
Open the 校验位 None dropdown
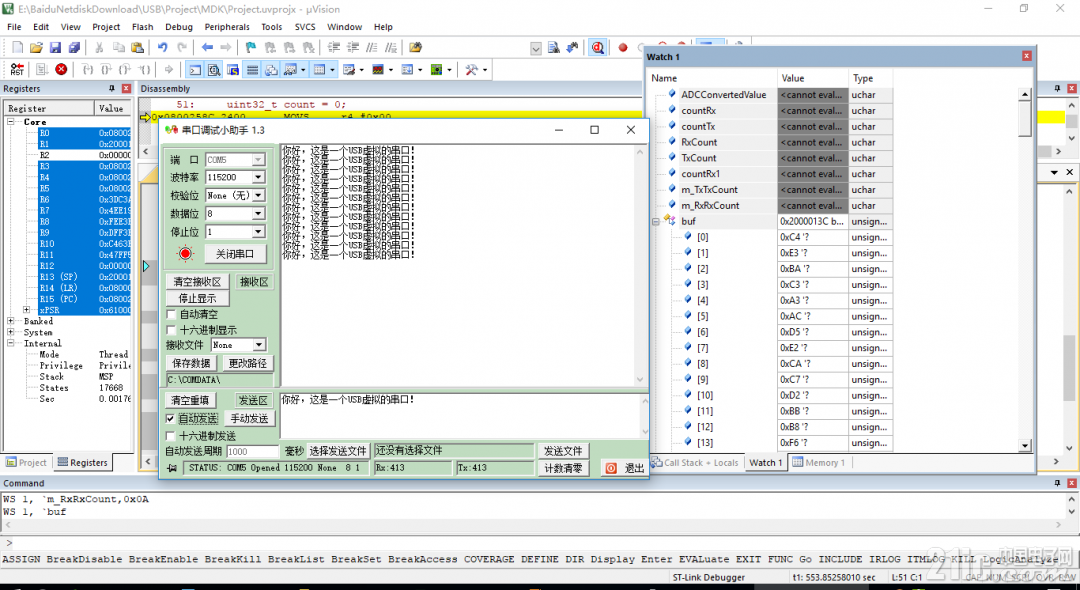click(258, 196)
